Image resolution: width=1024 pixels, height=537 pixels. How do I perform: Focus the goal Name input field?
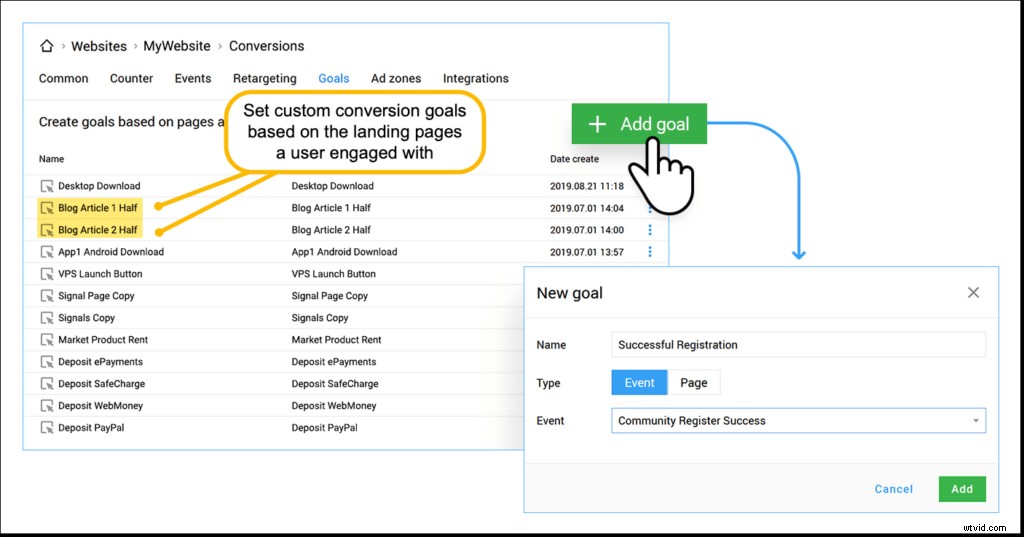(798, 345)
